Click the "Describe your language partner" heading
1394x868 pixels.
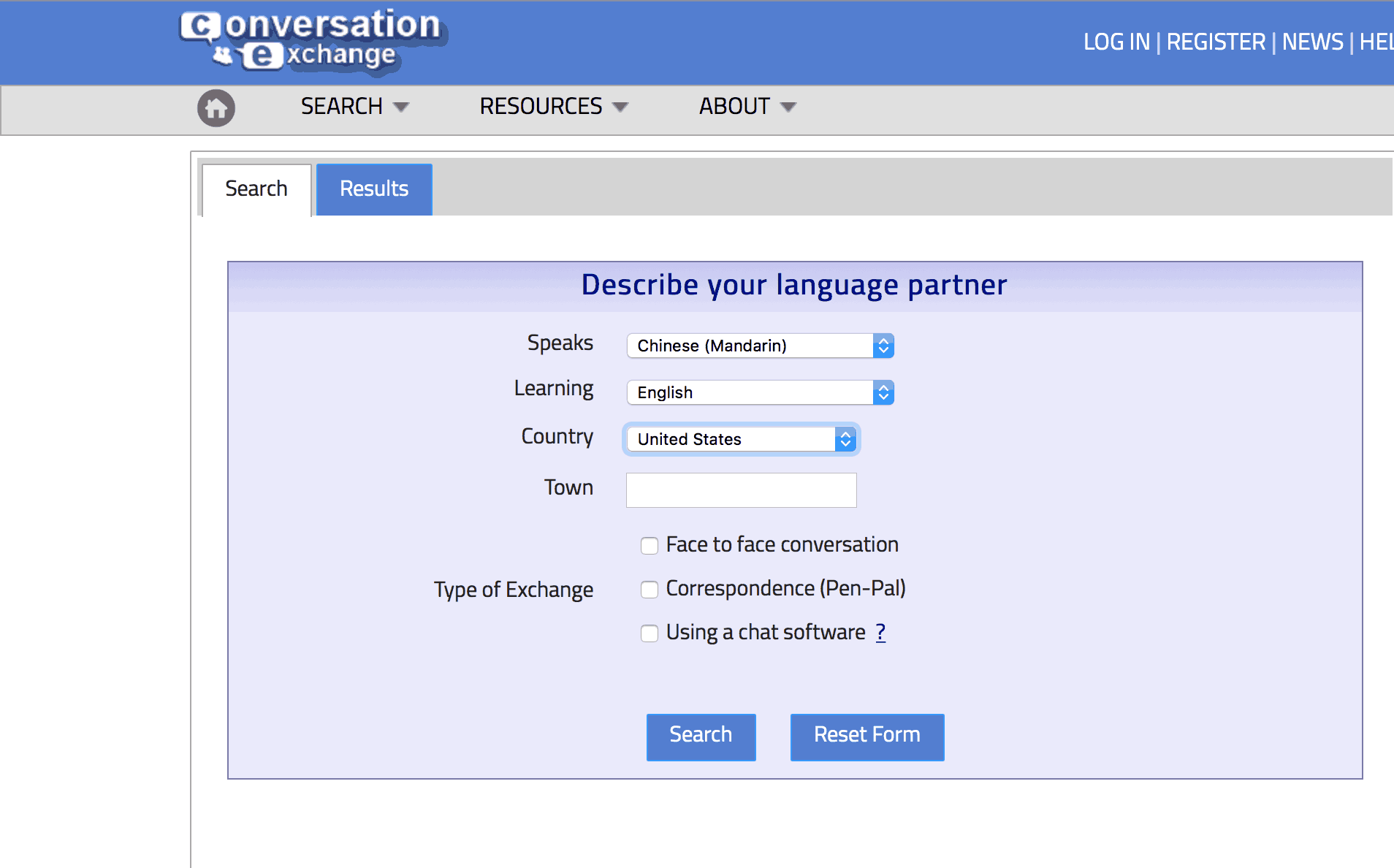click(794, 285)
